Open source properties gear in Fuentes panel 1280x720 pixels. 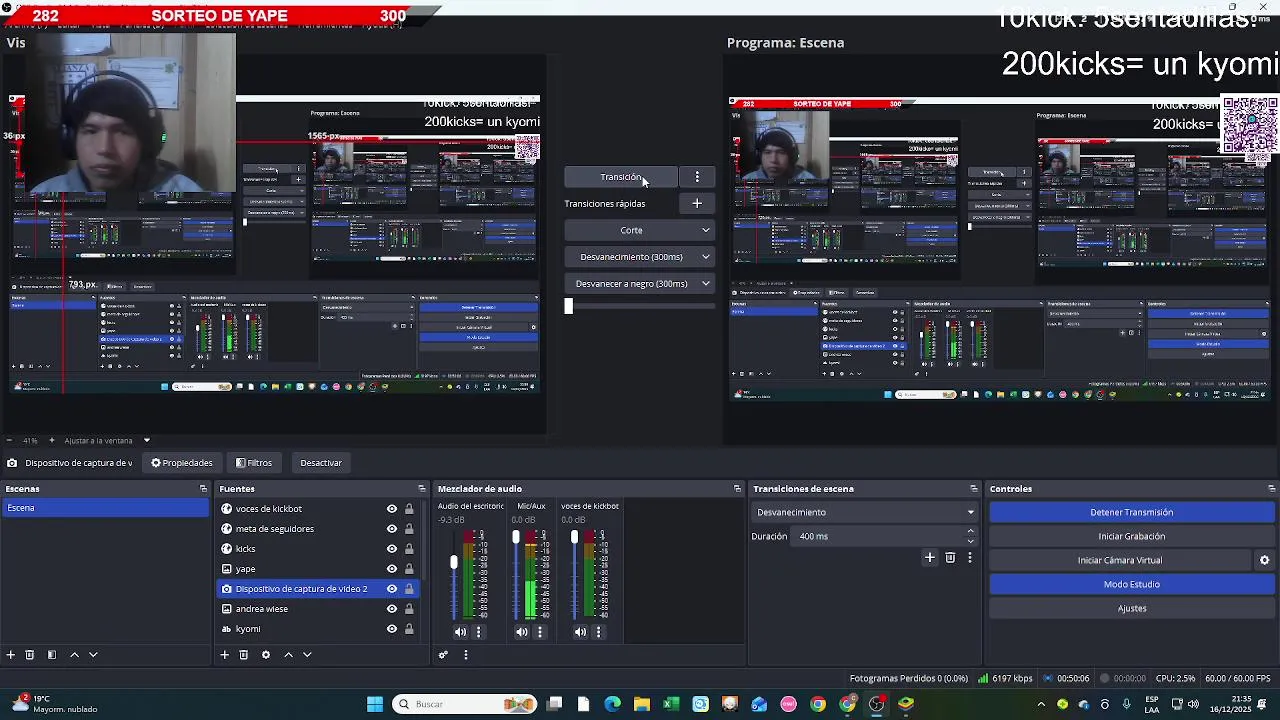(x=266, y=655)
